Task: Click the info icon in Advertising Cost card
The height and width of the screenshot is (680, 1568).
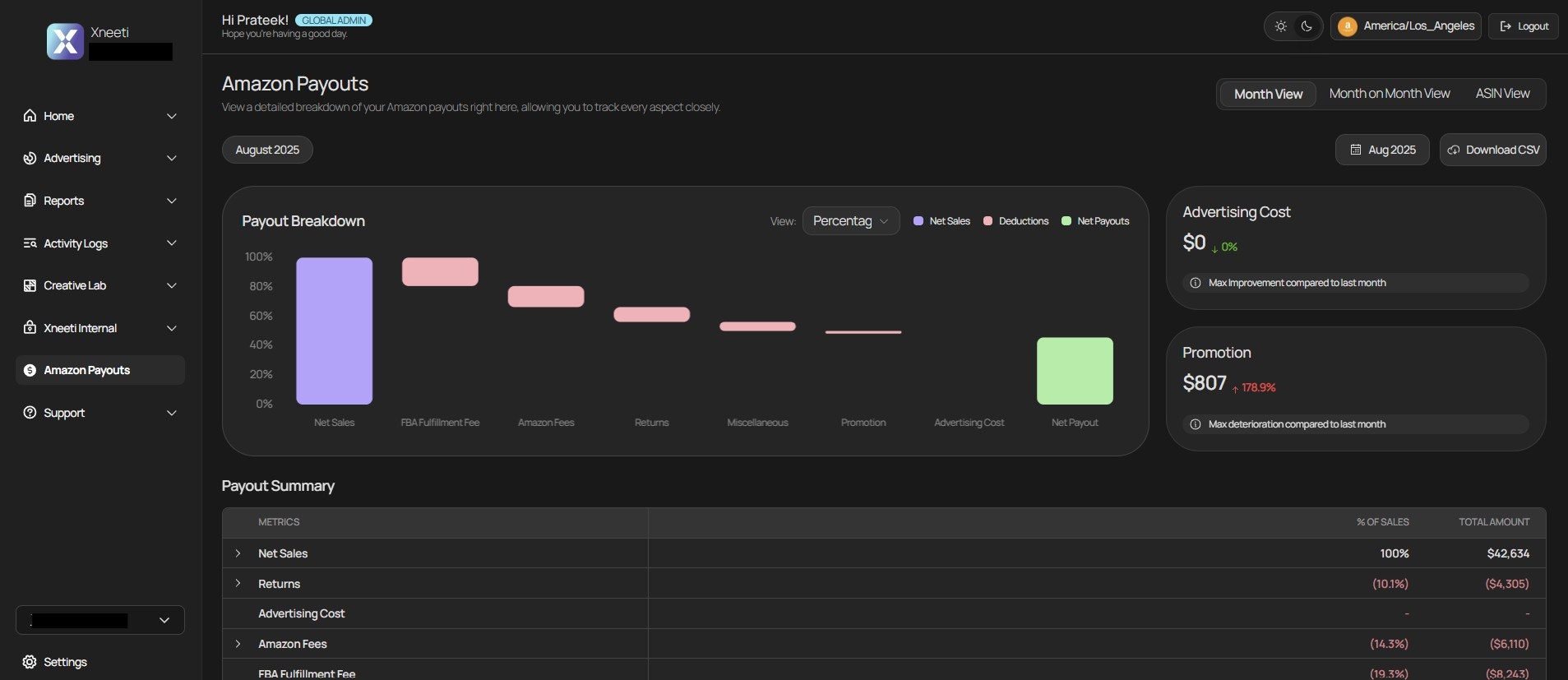Action: (1196, 283)
